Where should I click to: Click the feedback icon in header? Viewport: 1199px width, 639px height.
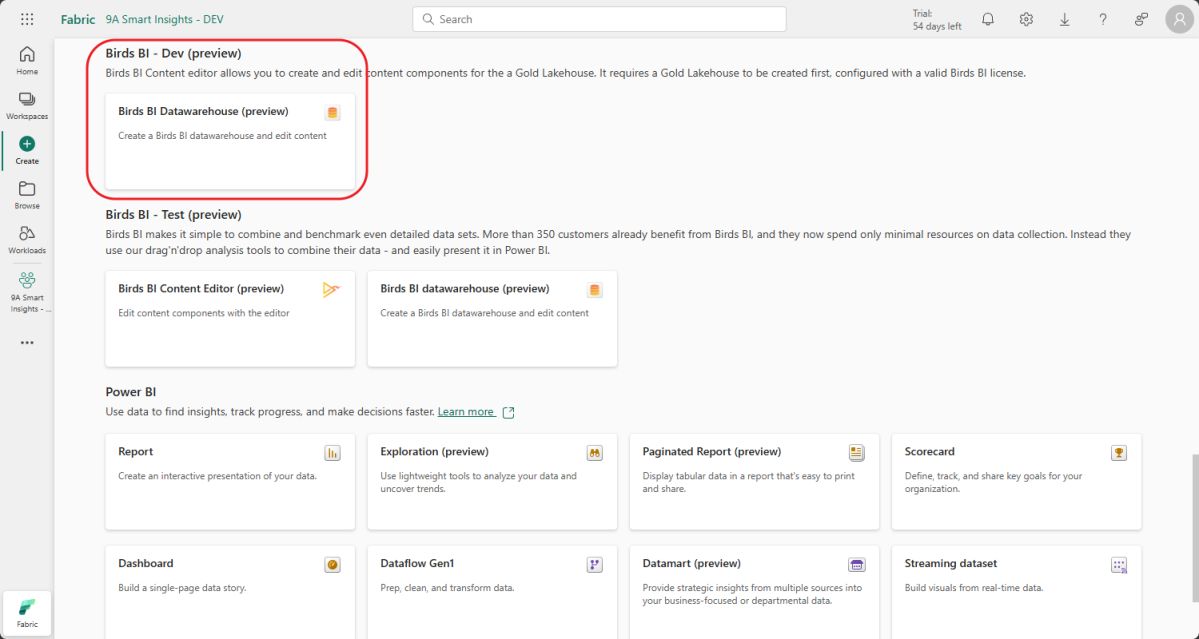(x=1141, y=19)
